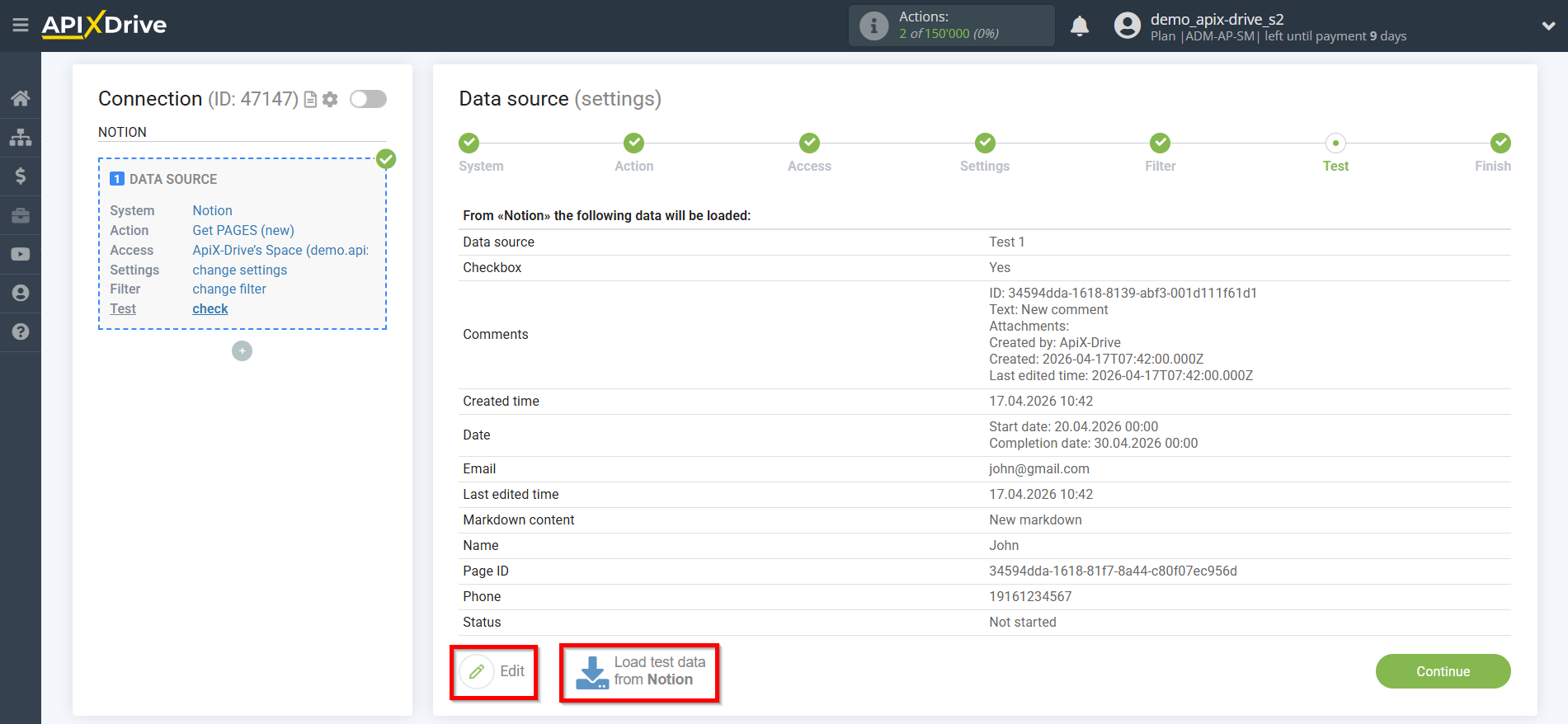Open the user profile sidebar icon
The image size is (1568, 724).
point(21,293)
